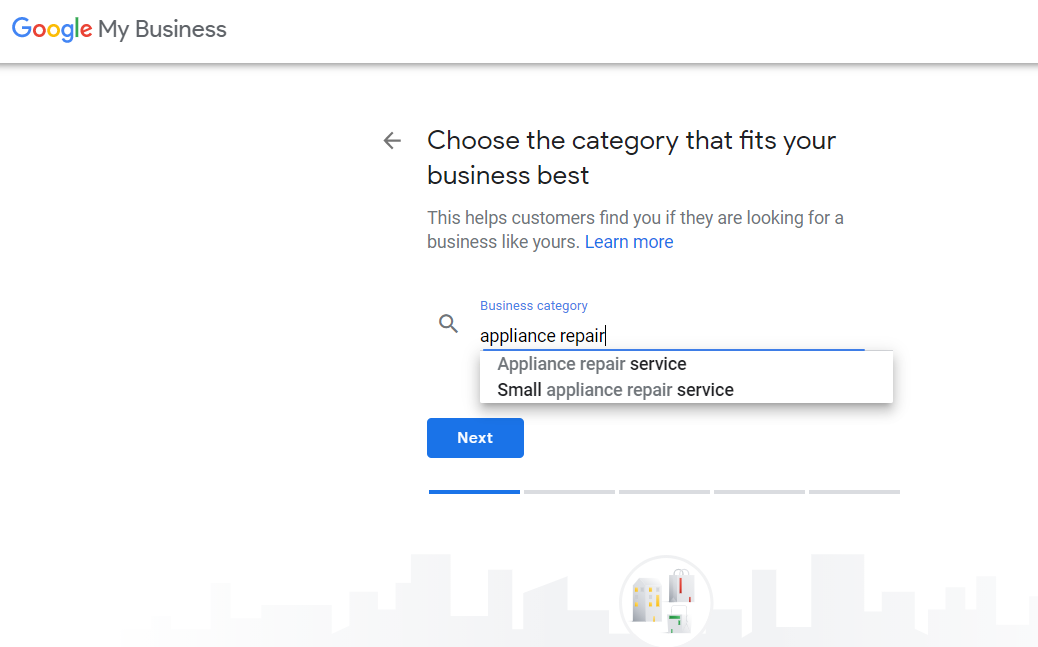This screenshot has width=1038, height=647.
Task: Open the Learn more link
Action: point(629,242)
